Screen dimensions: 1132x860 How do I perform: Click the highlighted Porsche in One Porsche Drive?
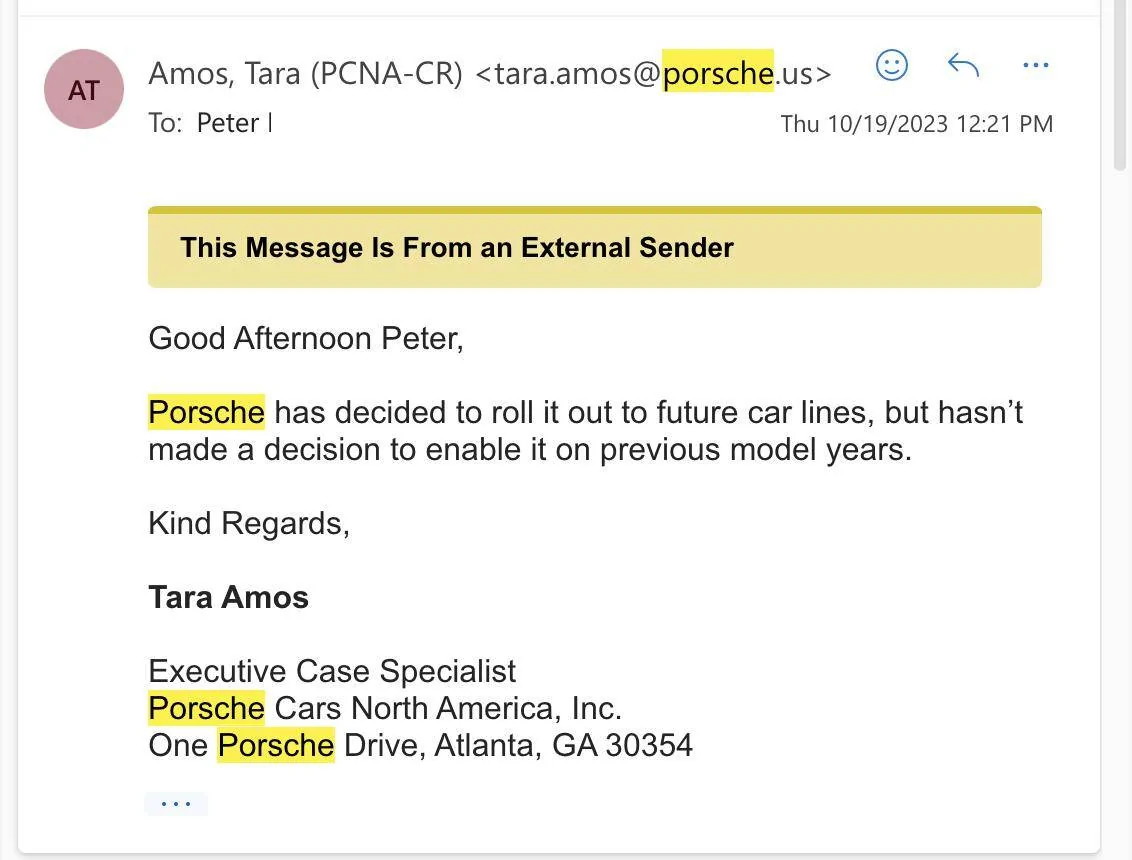(277, 745)
